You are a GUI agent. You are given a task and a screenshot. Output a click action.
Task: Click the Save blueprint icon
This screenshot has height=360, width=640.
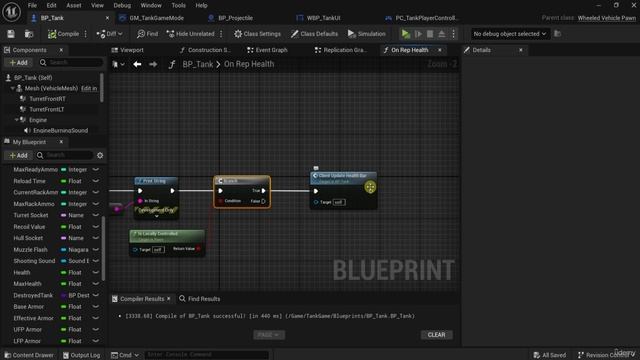click(11, 34)
